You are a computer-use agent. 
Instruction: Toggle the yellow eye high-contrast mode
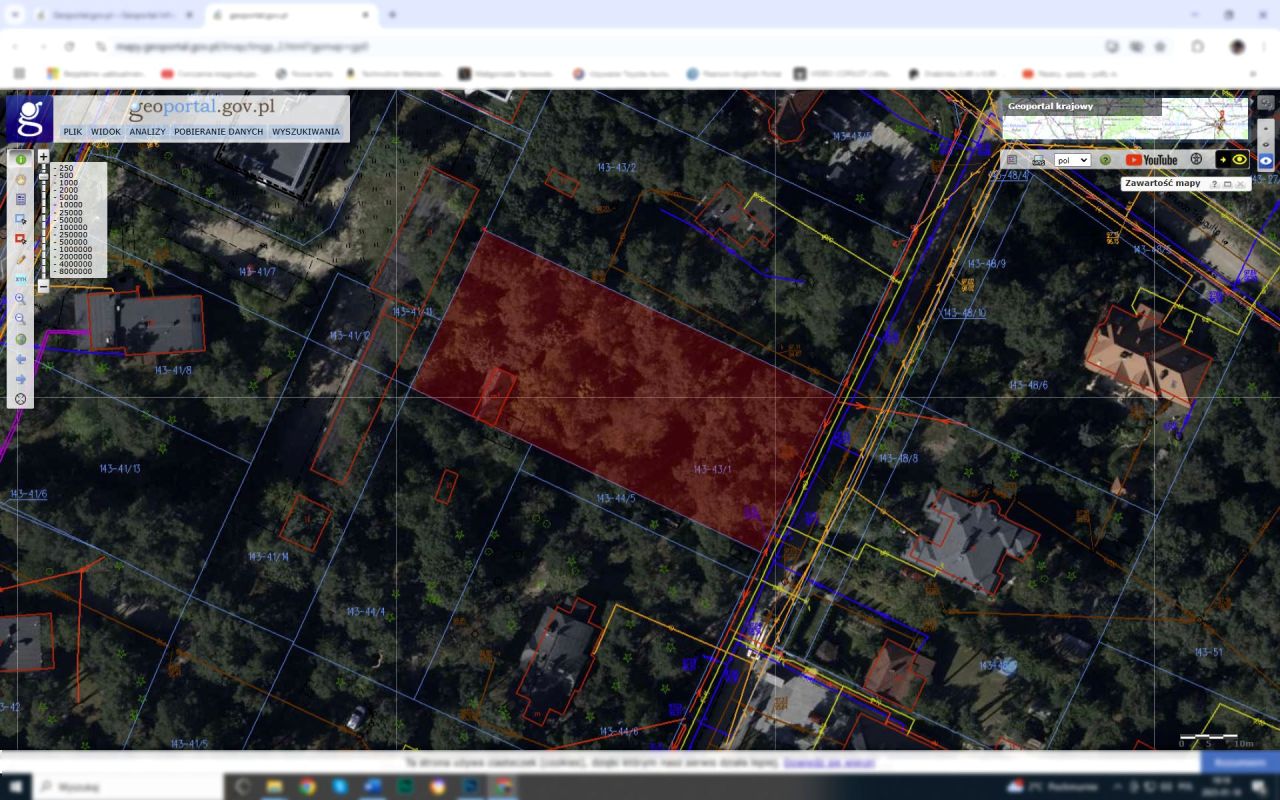(1239, 160)
